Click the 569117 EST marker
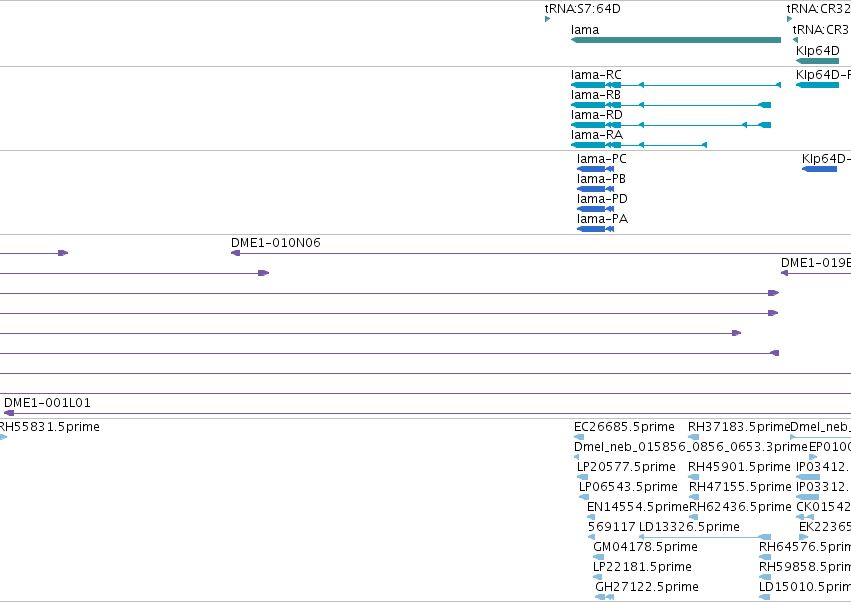Image resolution: width=851 pixels, height=602 pixels. (592, 538)
